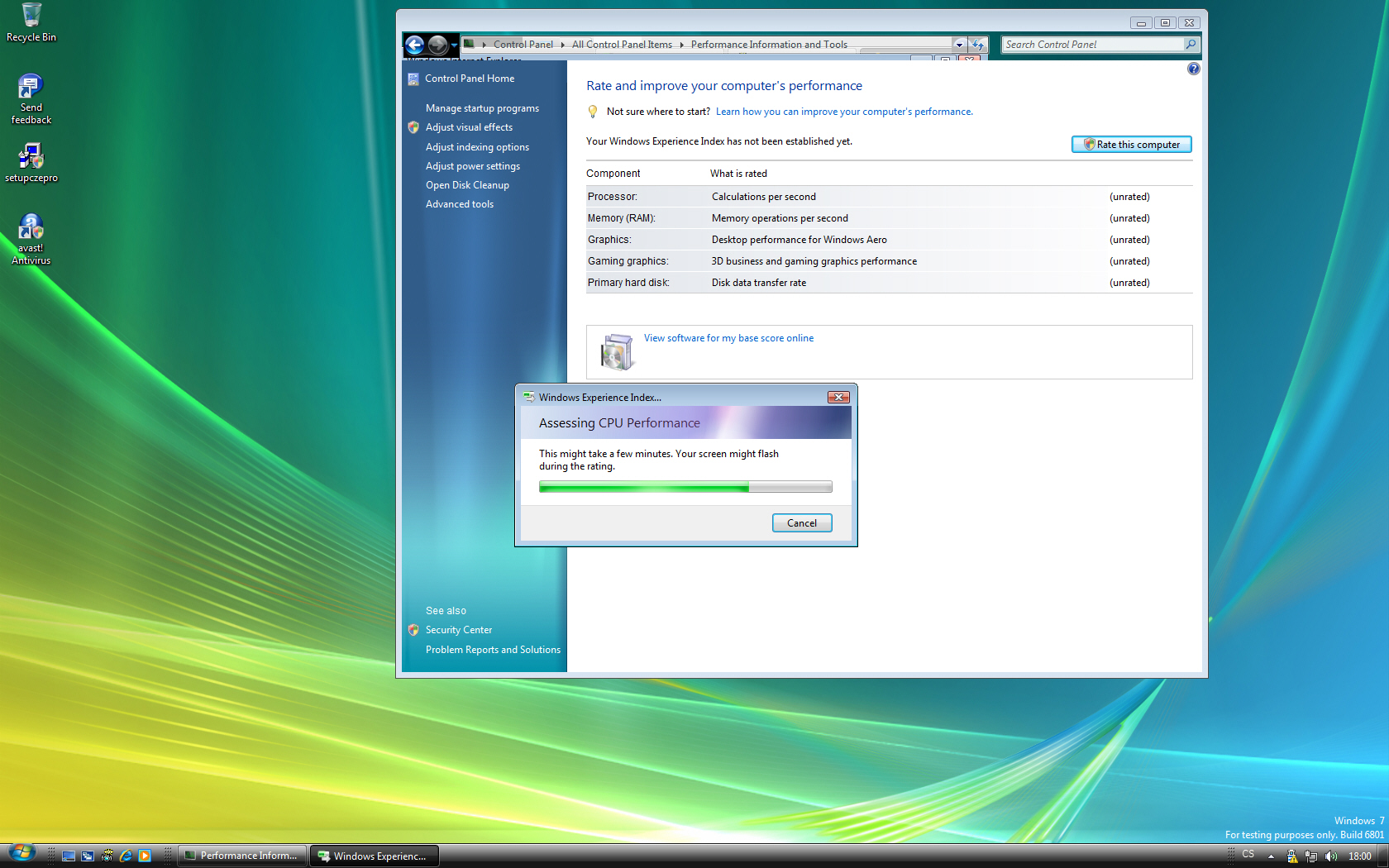
Task: Click the Forward navigation arrow
Action: coord(438,45)
